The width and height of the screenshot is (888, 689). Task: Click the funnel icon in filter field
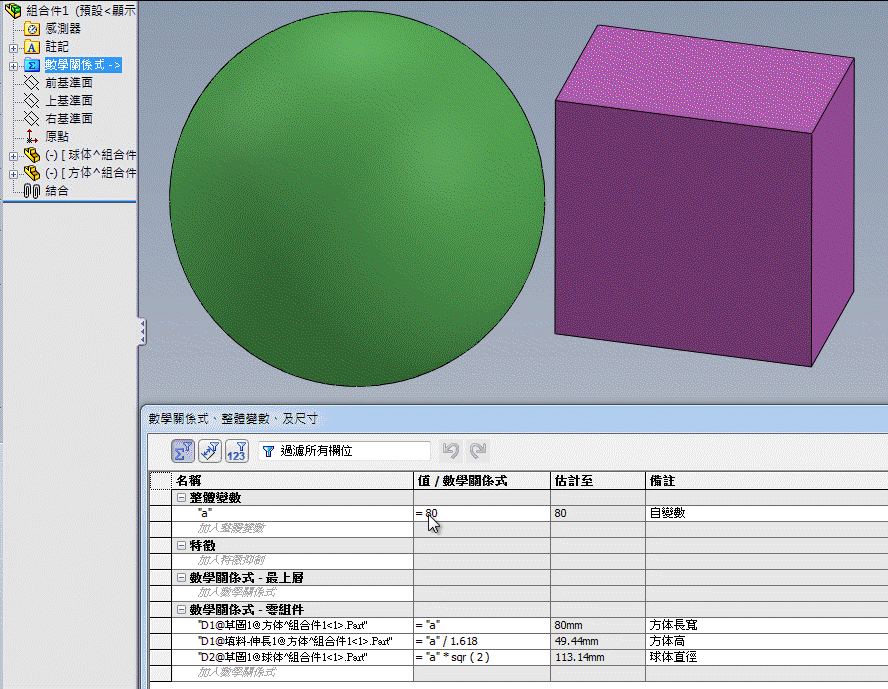click(268, 451)
